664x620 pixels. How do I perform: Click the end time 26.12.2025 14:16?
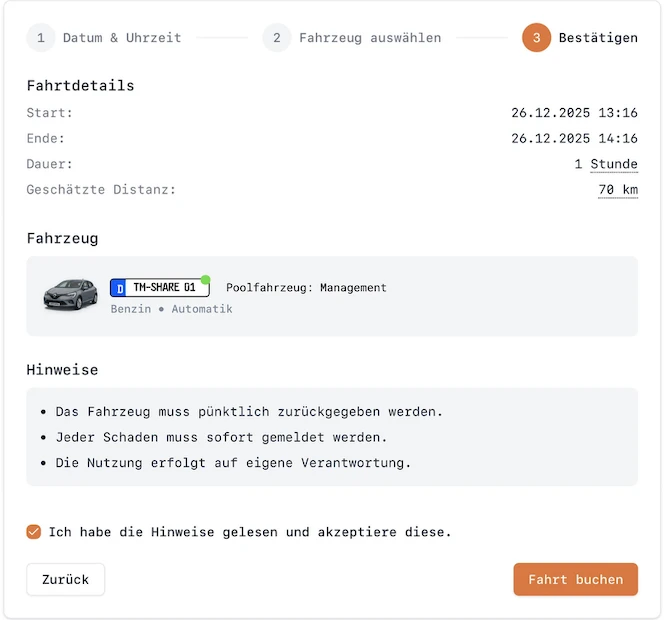[x=574, y=139]
